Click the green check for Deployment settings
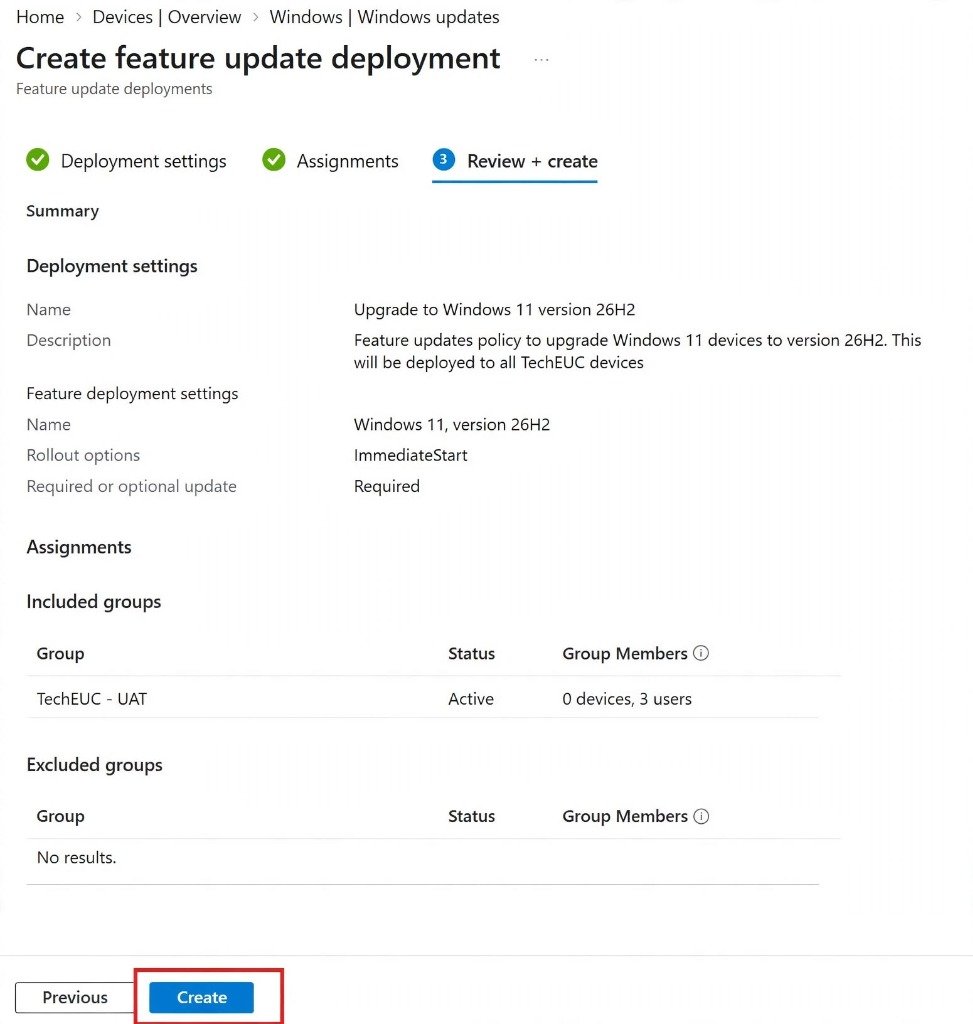Screen dimensions: 973x1024 tap(38, 159)
